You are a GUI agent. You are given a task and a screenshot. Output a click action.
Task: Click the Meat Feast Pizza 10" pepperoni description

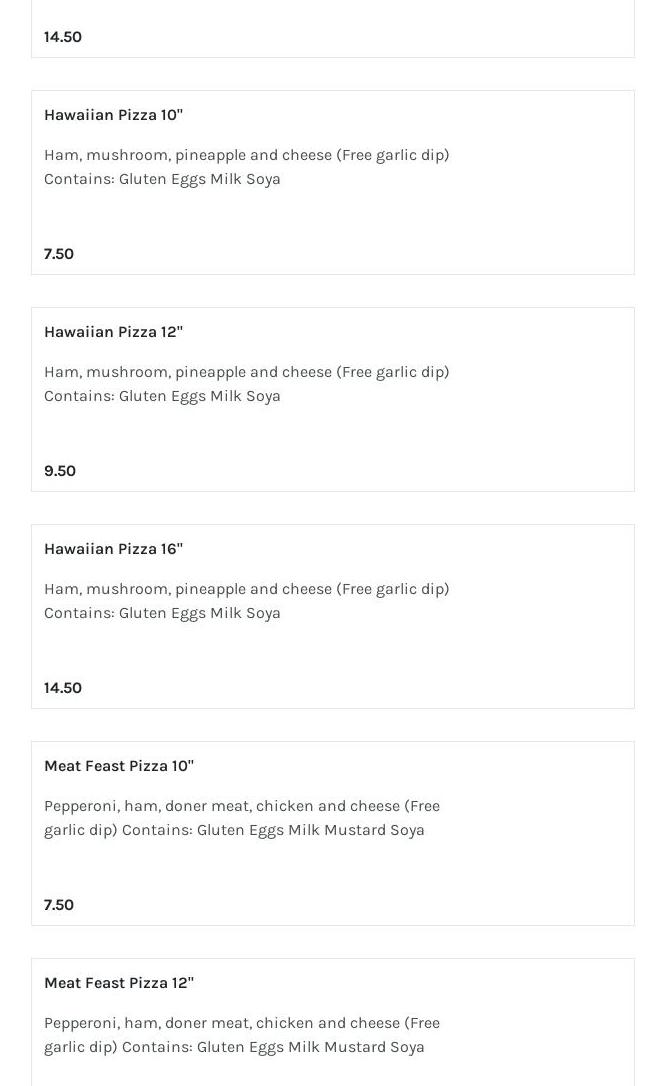[241, 806]
